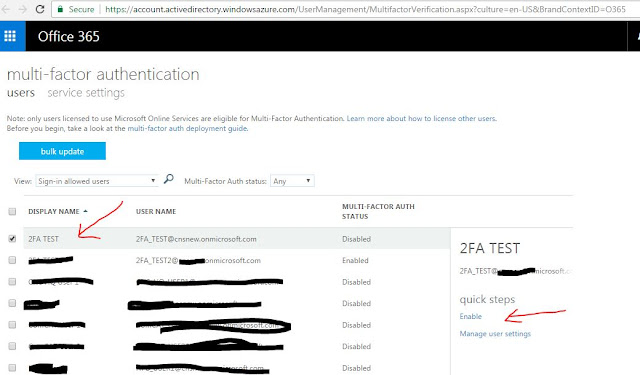Switch to the service settings tab
Viewport: 640px width, 375px height.
[86, 93]
